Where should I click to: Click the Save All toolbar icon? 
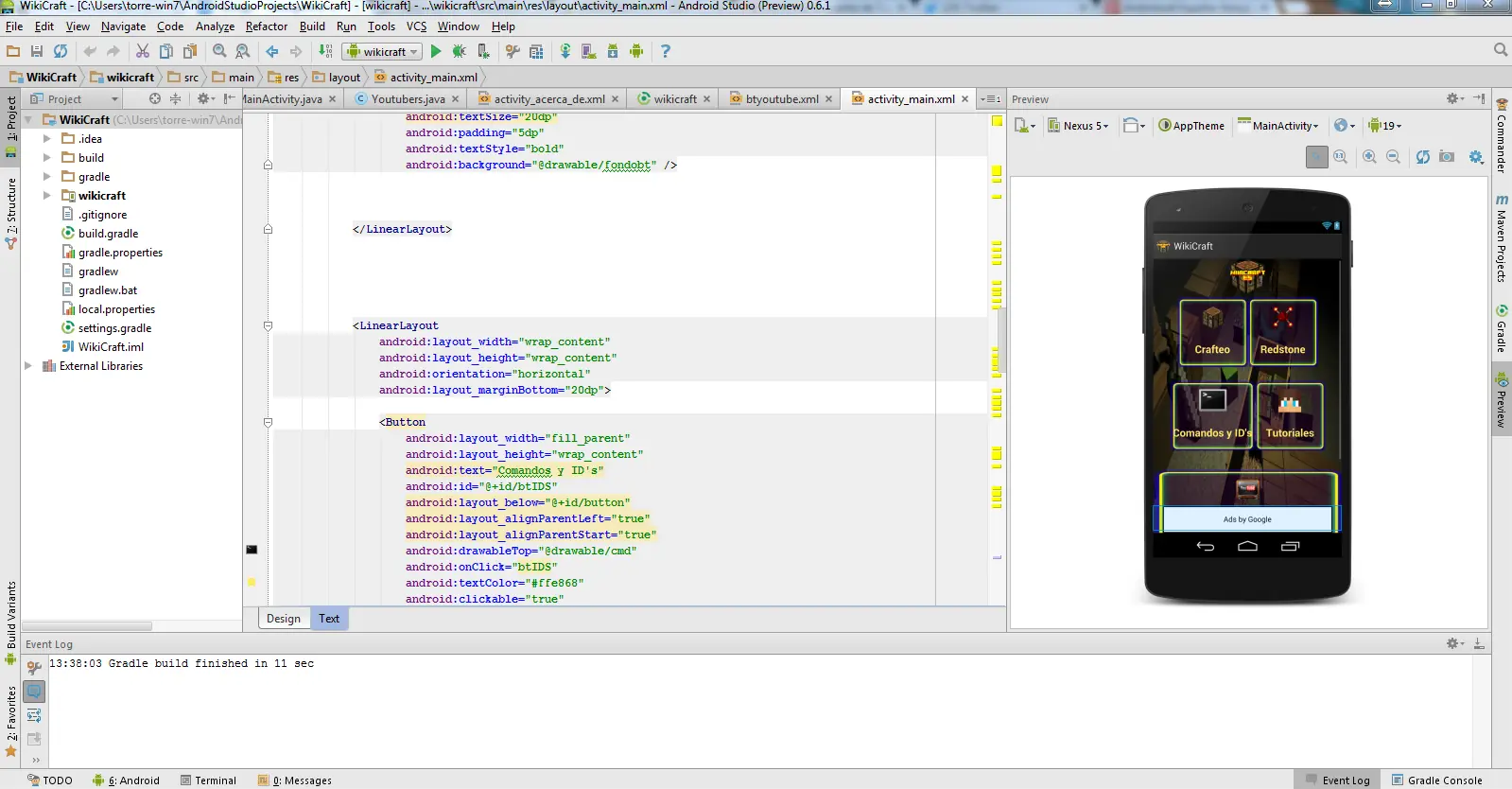tap(37, 51)
